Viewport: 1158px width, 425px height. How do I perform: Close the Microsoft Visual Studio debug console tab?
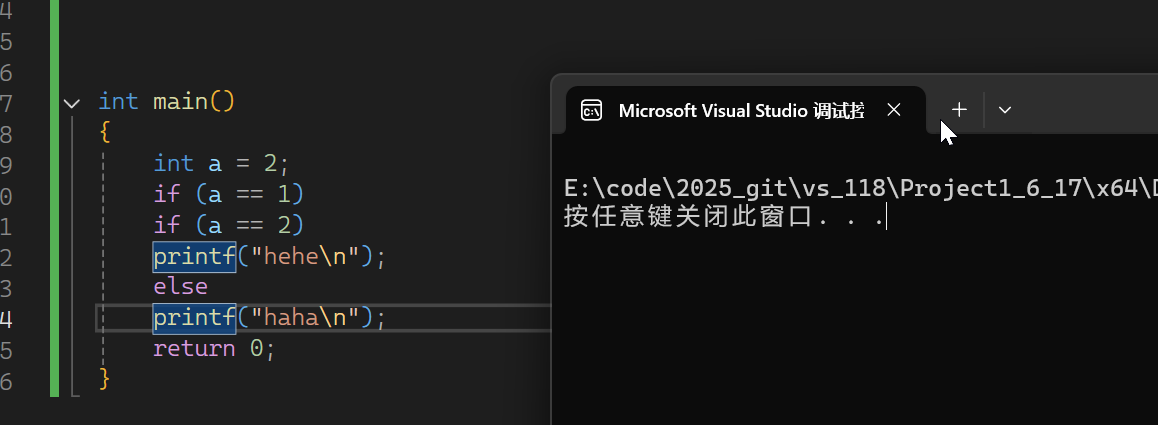click(894, 110)
